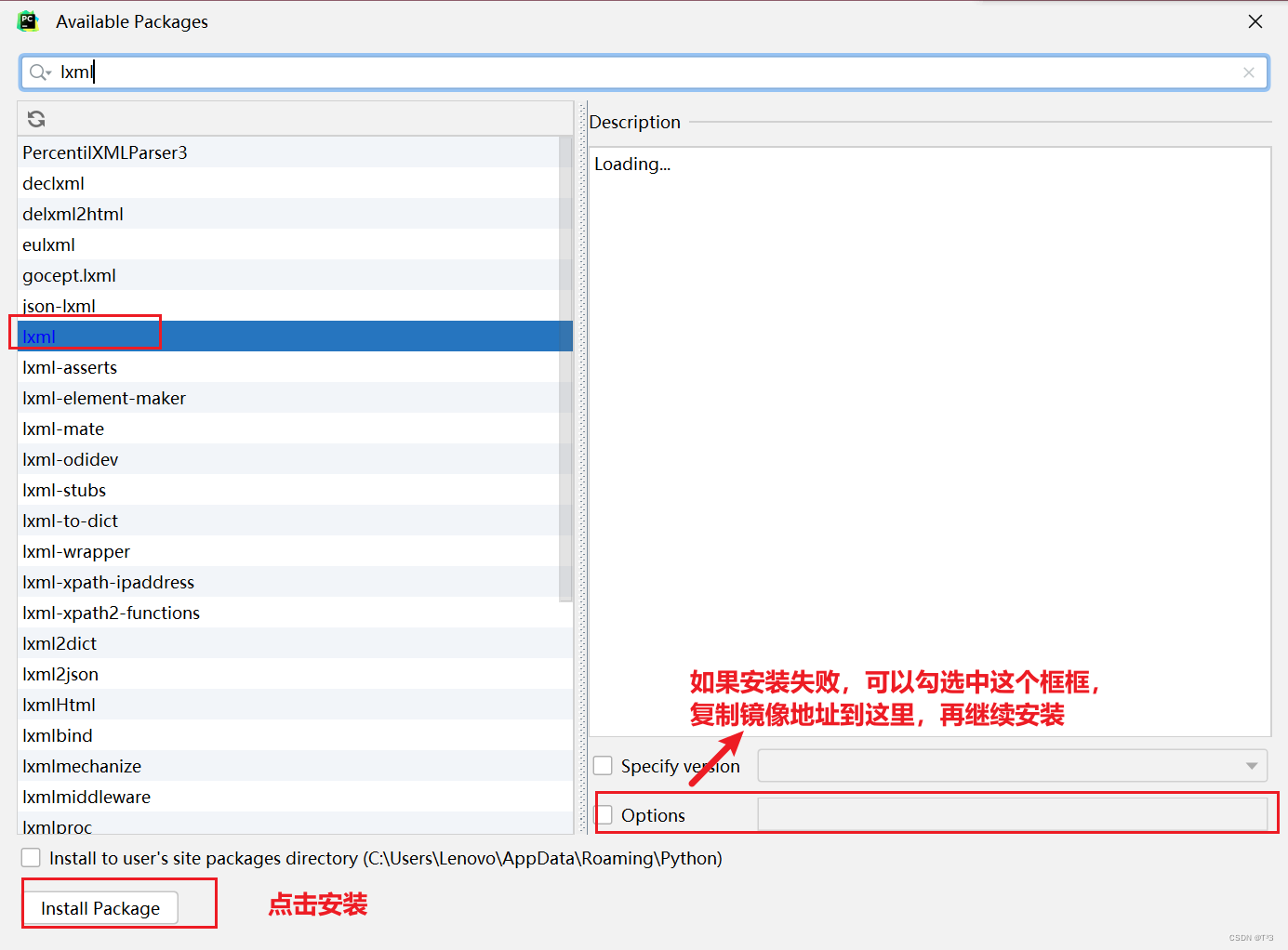
Task: Select the lxml-asserts package
Action: [288, 367]
